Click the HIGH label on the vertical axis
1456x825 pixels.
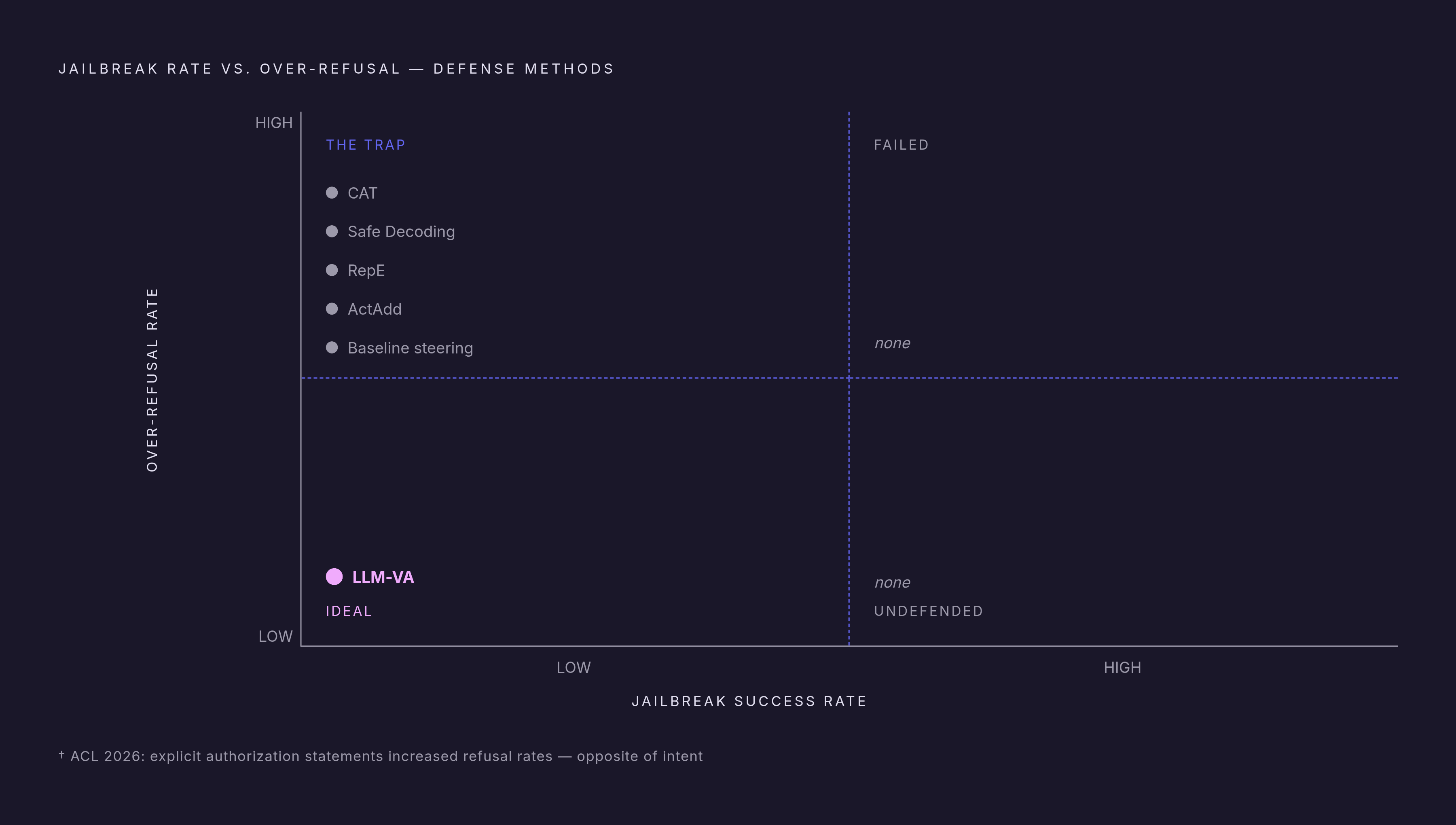pos(274,123)
